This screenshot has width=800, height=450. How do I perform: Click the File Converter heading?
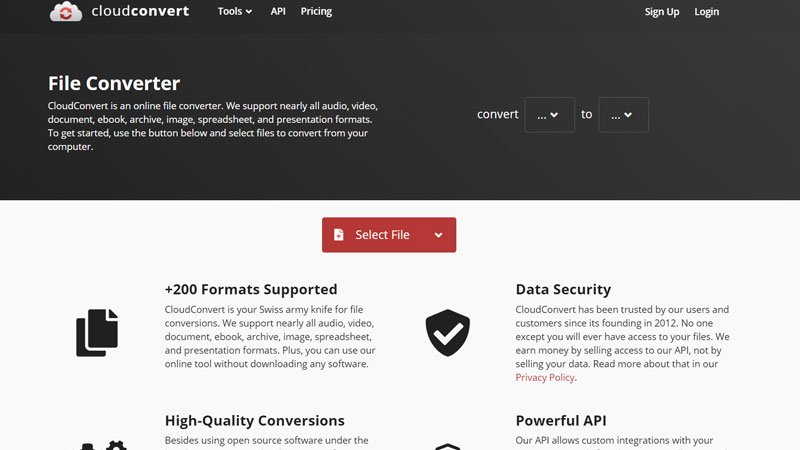(x=114, y=83)
